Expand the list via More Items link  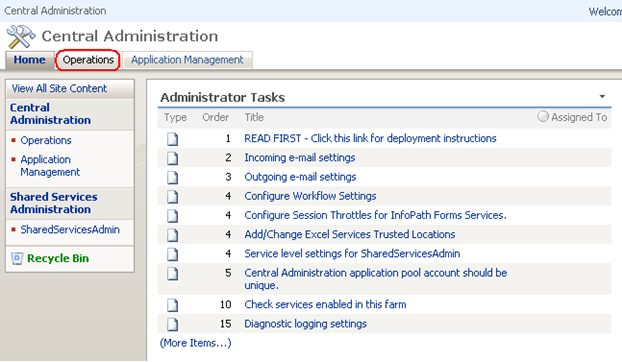[x=195, y=343]
